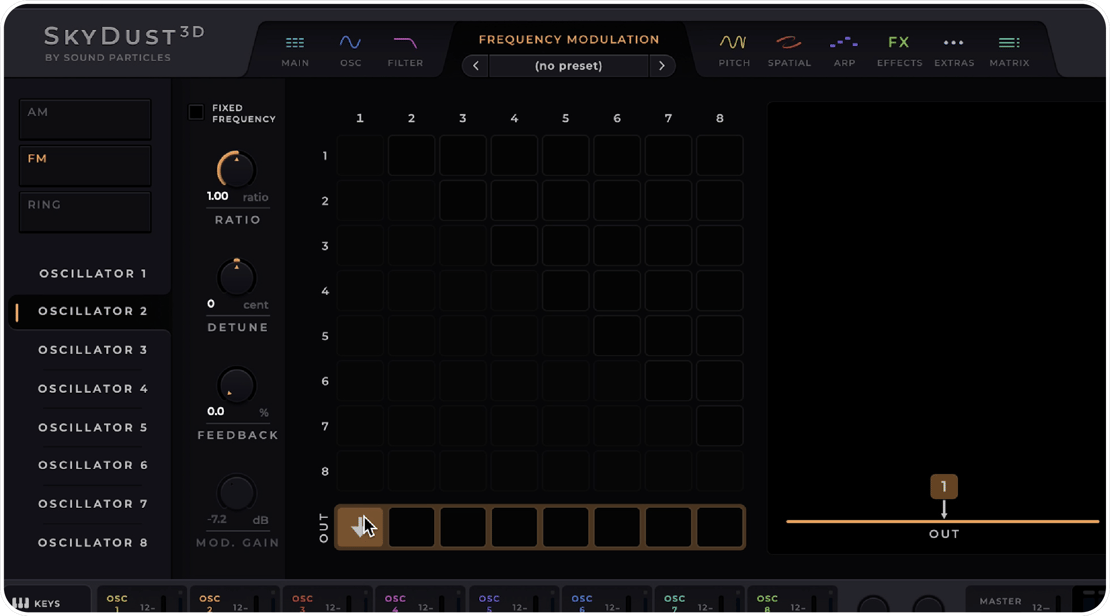Go to previous preset with left arrow

(x=476, y=66)
